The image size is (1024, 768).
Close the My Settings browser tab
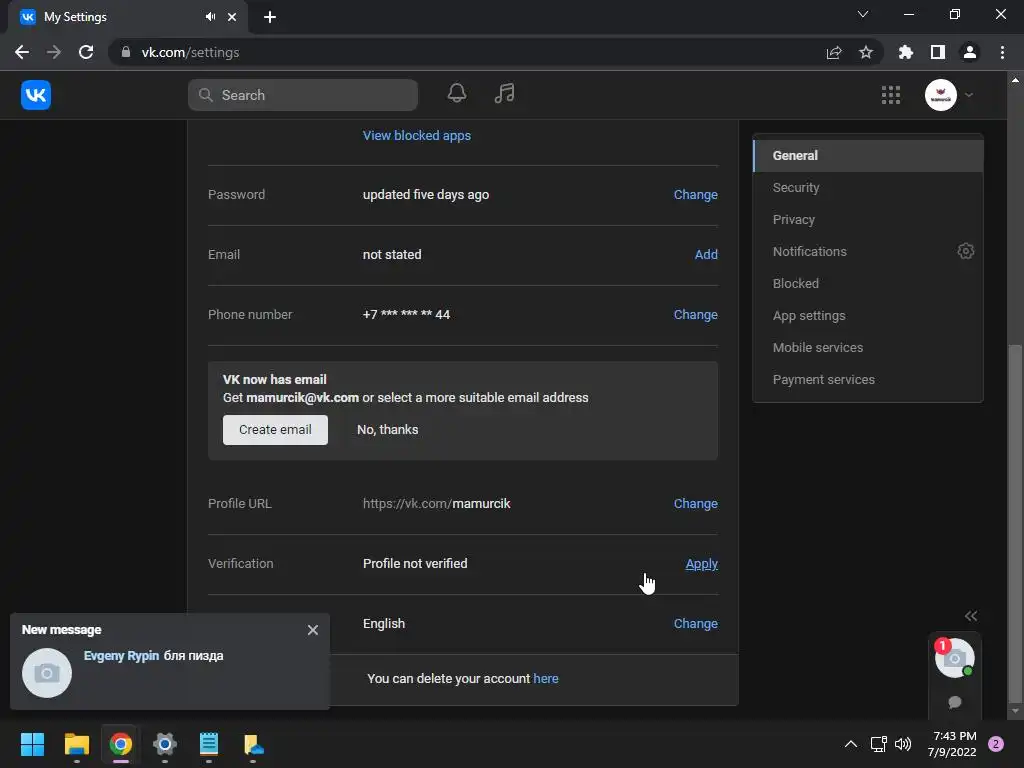coord(232,17)
